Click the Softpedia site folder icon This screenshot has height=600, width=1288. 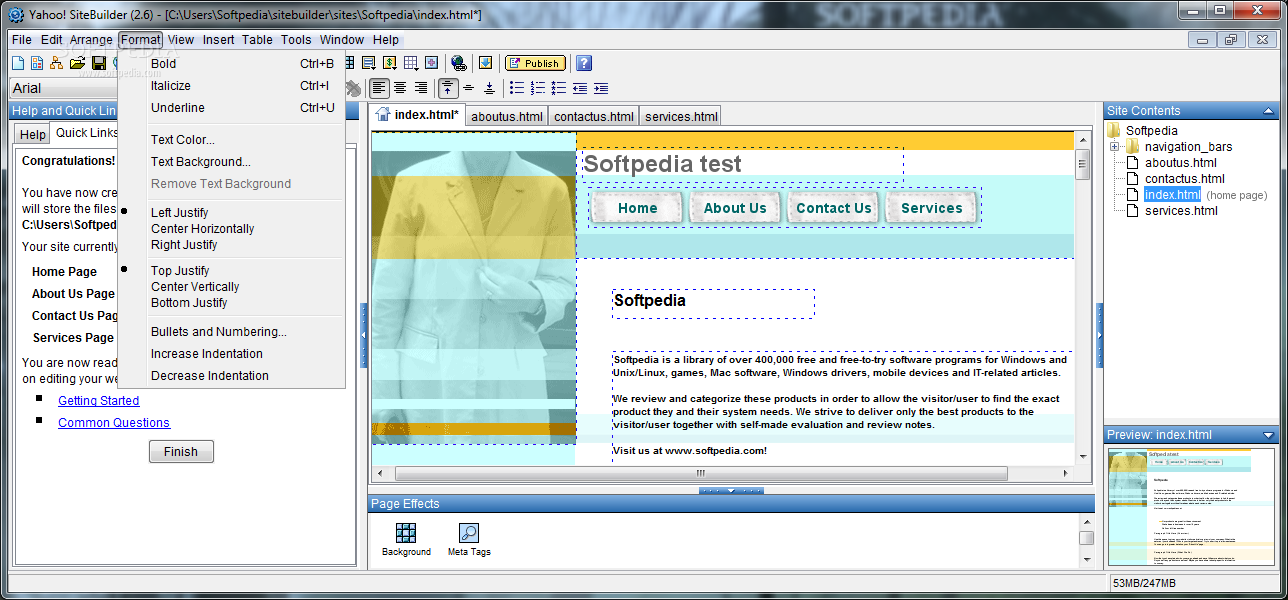point(1114,130)
